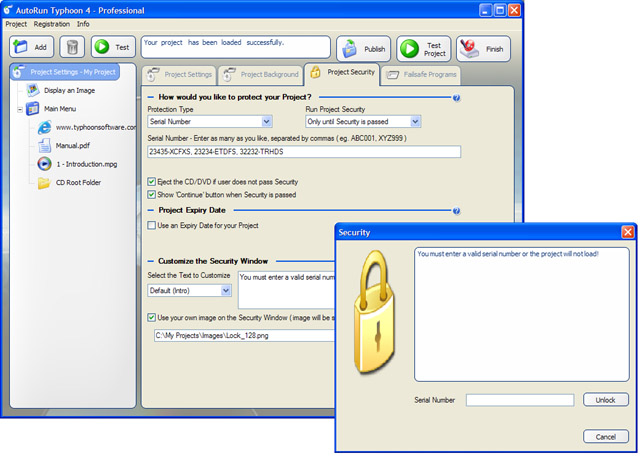Collapse the Main Menu tree node

pos(20,109)
